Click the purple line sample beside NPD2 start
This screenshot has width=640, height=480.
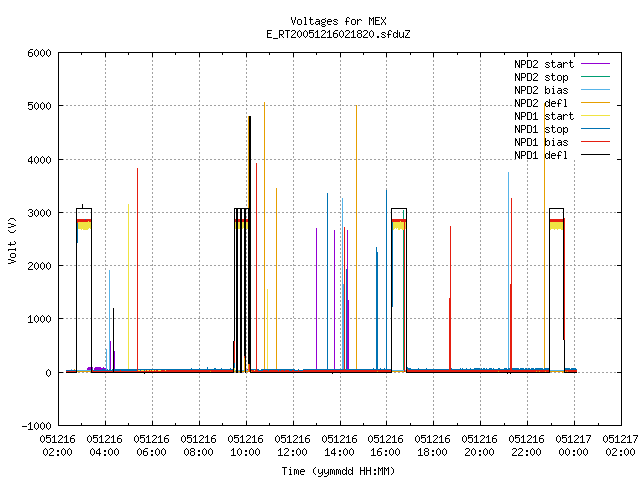596,64
